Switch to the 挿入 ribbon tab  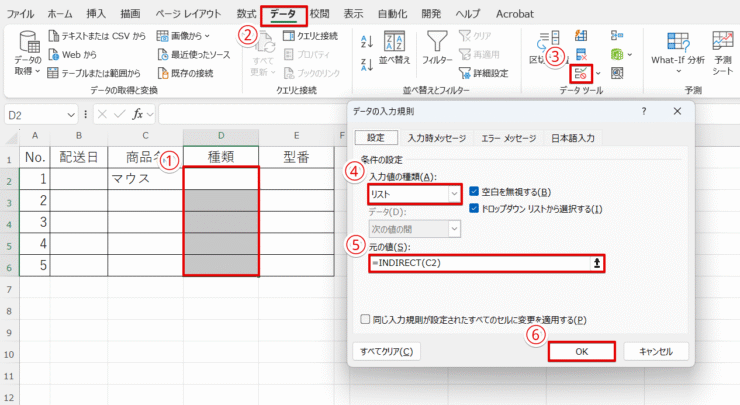(x=96, y=14)
